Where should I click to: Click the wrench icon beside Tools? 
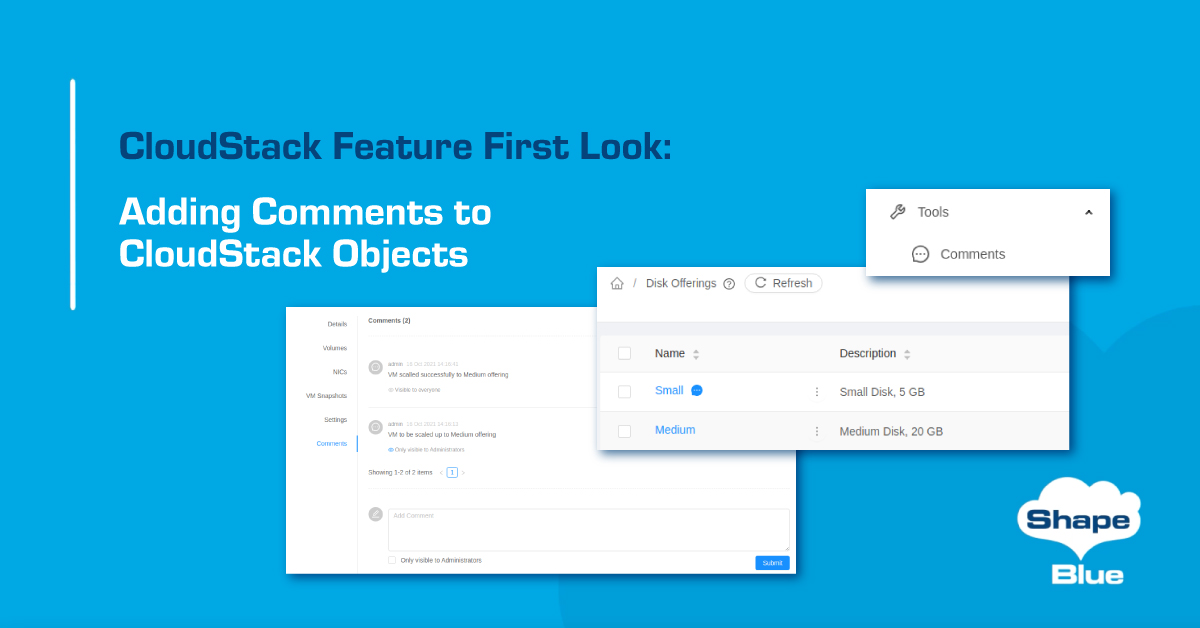tap(897, 212)
